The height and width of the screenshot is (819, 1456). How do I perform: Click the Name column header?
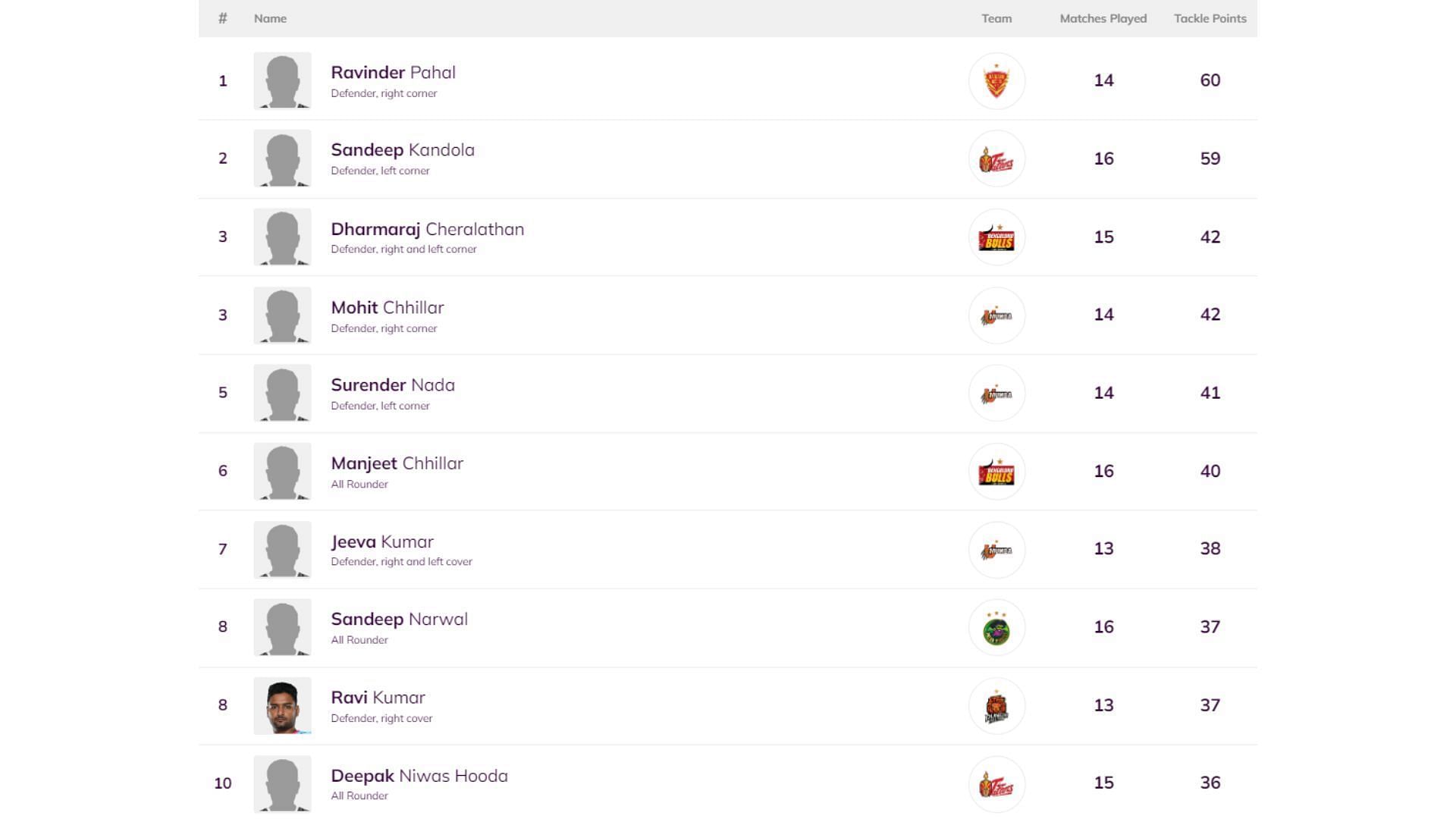click(270, 18)
